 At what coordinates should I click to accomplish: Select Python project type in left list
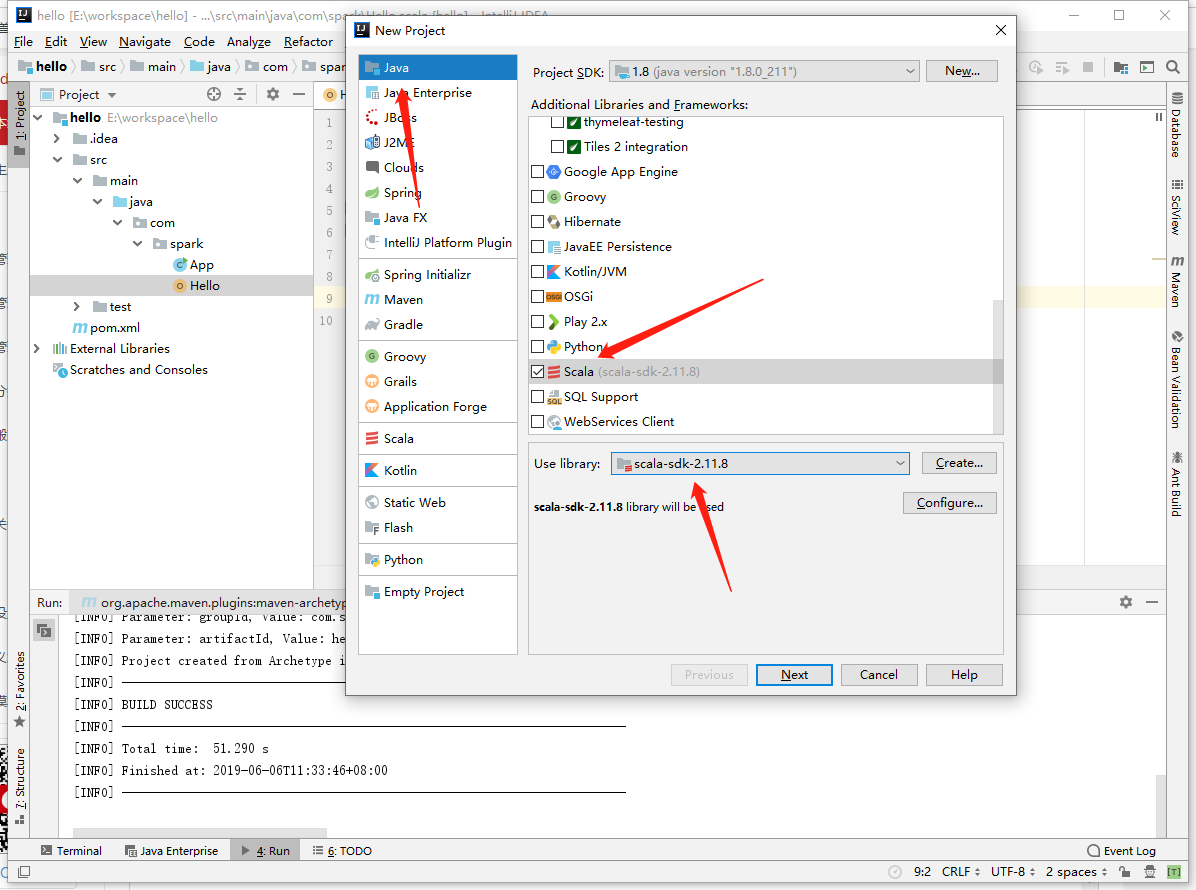438,560
